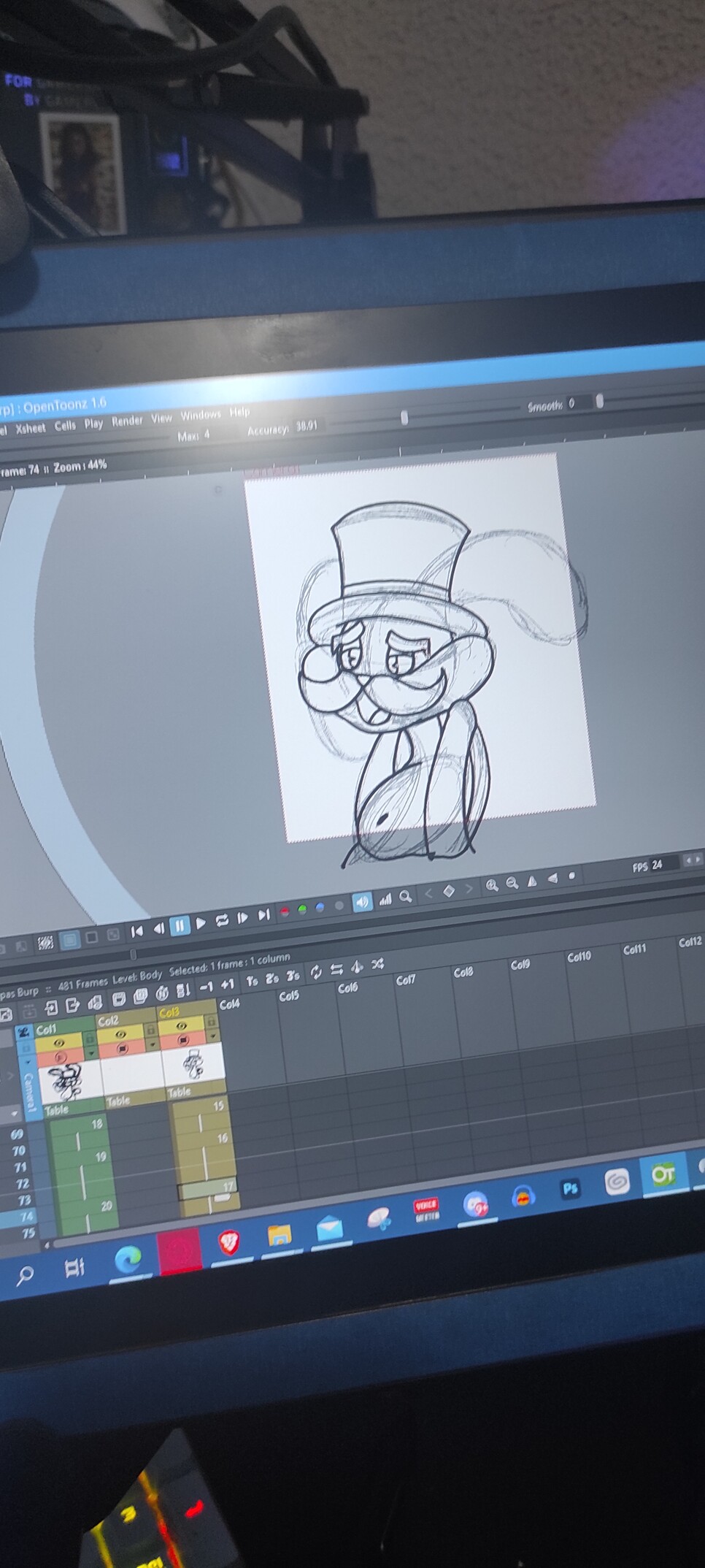Open the Play menu
This screenshot has height=1568, width=705.
[93, 423]
